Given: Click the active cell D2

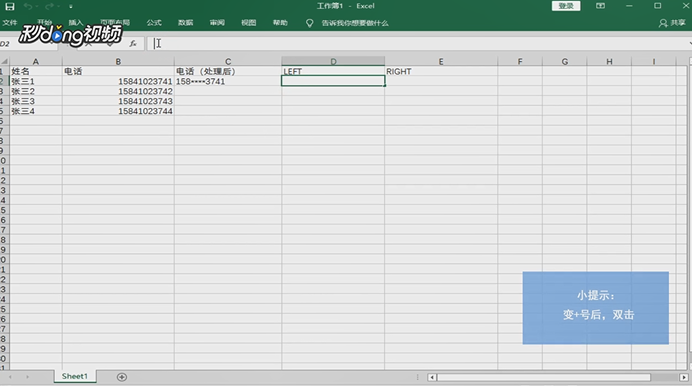Looking at the screenshot, I should click(333, 81).
